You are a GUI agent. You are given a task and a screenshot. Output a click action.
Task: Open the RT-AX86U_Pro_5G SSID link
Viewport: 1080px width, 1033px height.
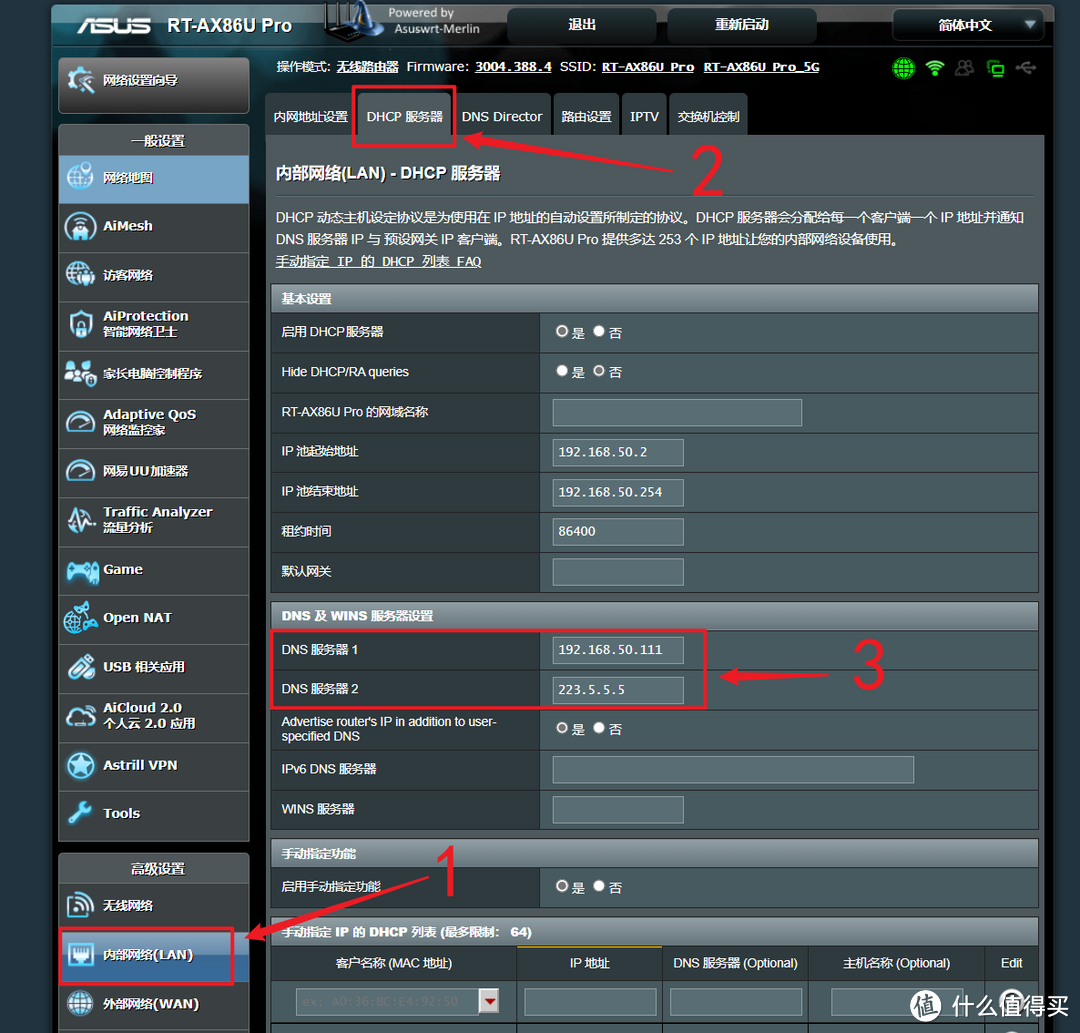coord(761,67)
